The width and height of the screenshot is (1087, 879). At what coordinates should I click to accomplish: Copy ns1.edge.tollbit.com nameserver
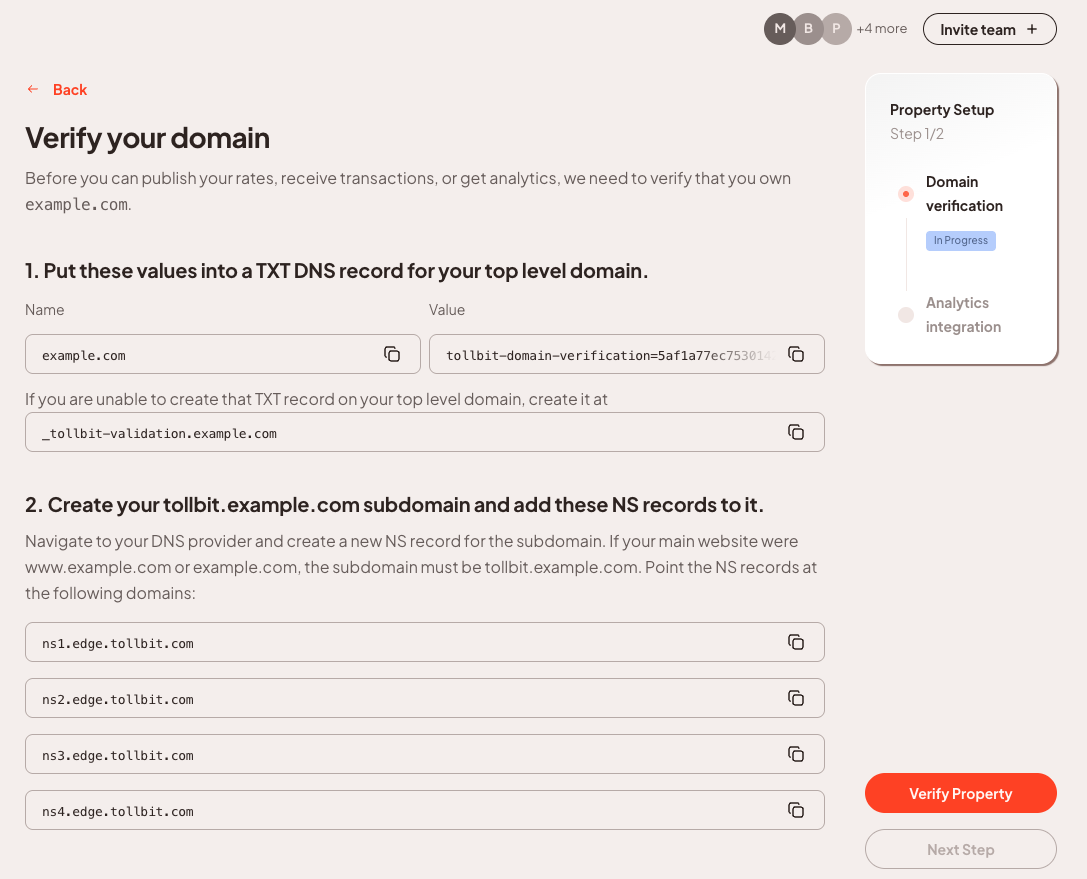[x=796, y=642]
